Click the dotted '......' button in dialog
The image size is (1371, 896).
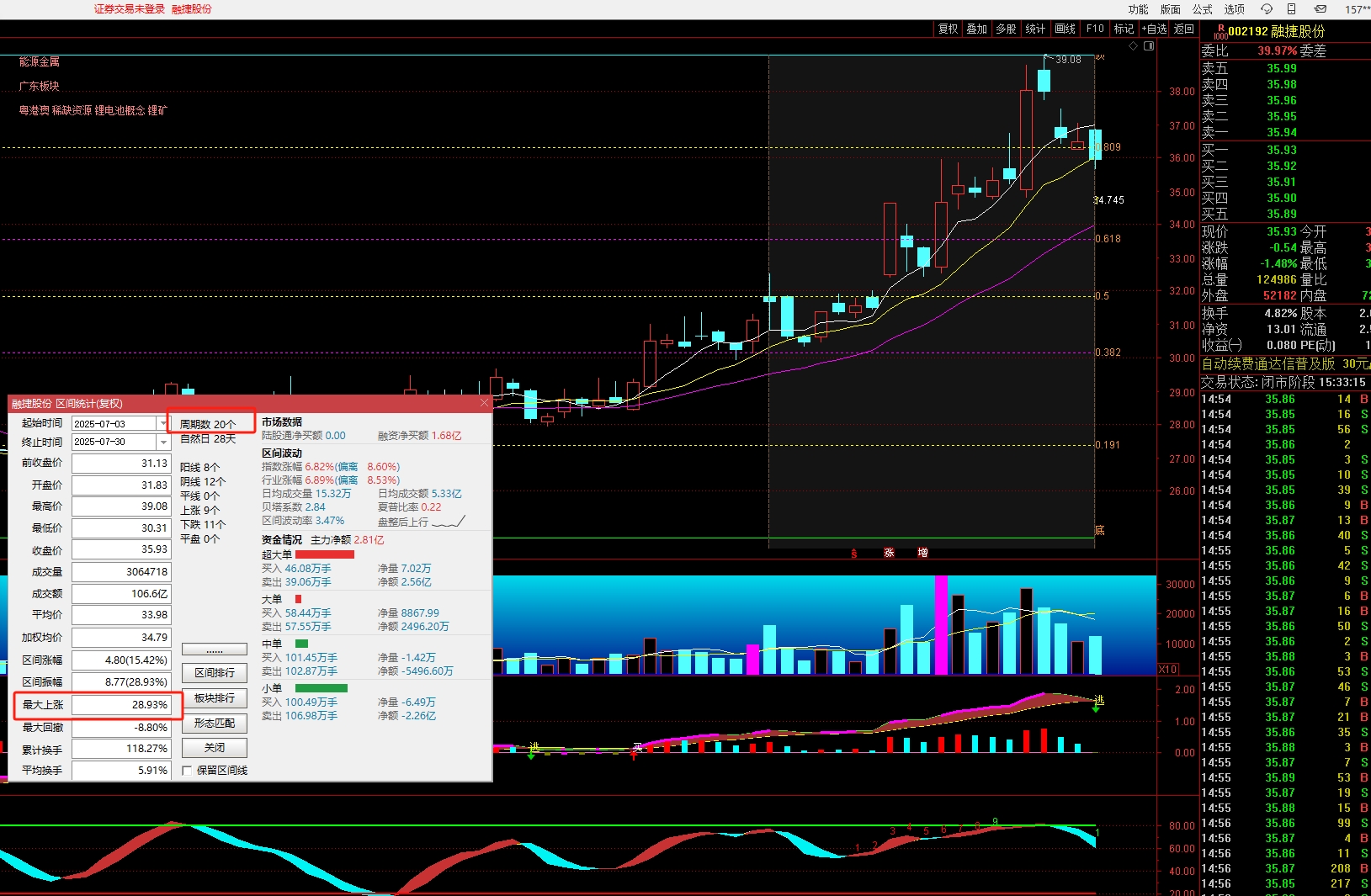click(215, 649)
